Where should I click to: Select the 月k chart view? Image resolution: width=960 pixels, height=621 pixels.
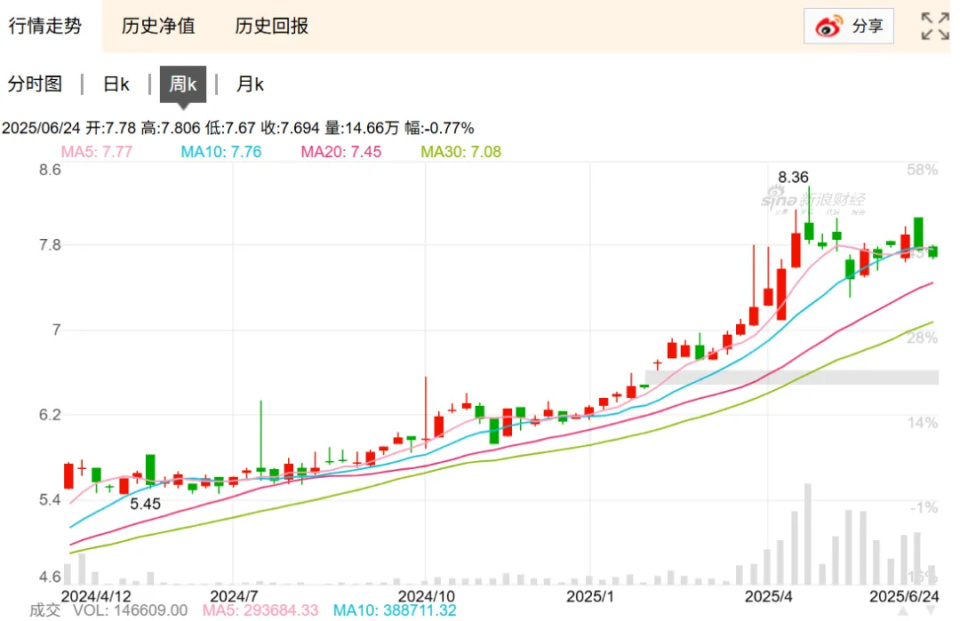tap(250, 84)
